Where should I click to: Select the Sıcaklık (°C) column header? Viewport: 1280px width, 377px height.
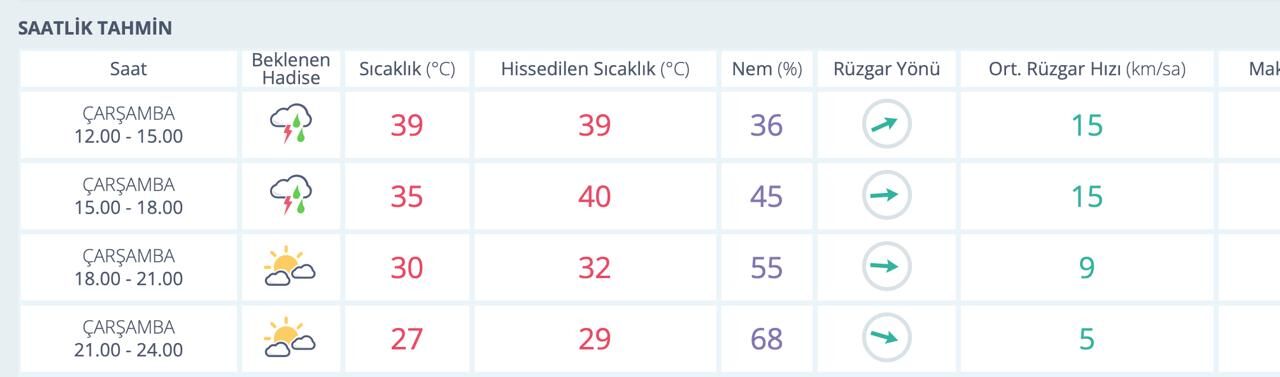coord(407,69)
